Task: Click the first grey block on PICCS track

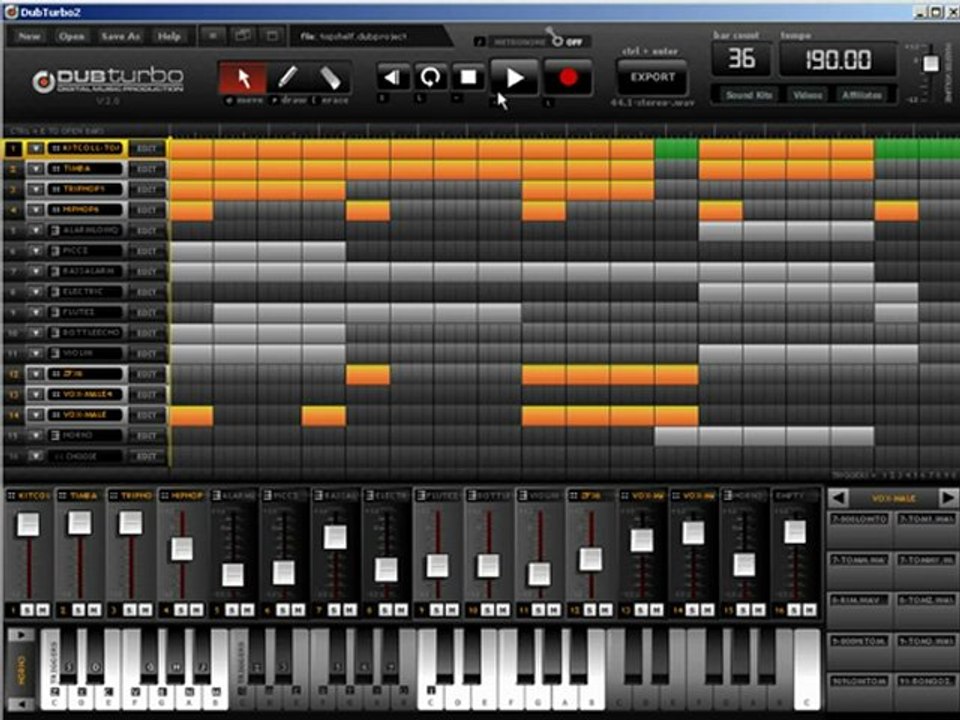Action: [x=192, y=252]
